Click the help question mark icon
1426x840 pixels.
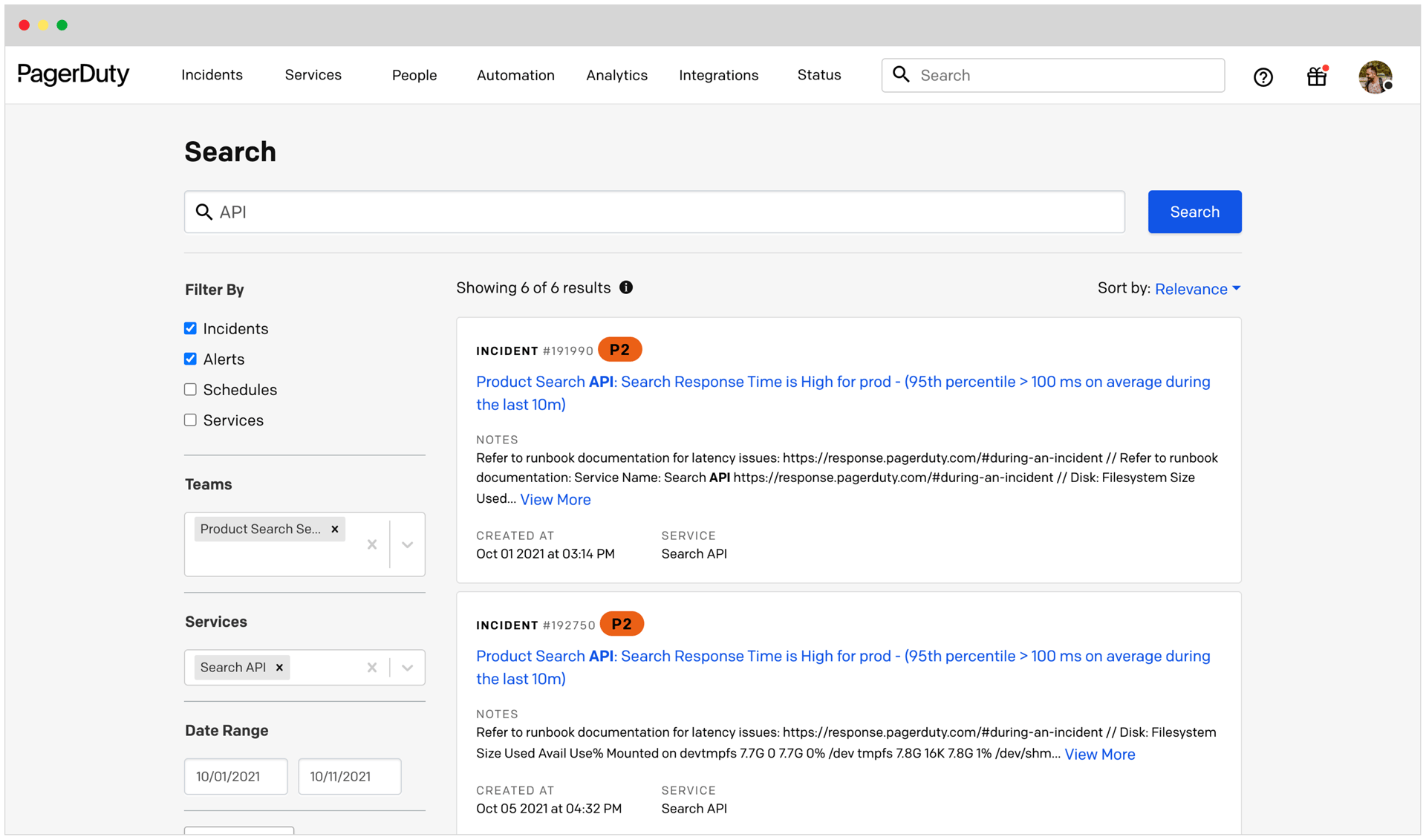point(1263,76)
